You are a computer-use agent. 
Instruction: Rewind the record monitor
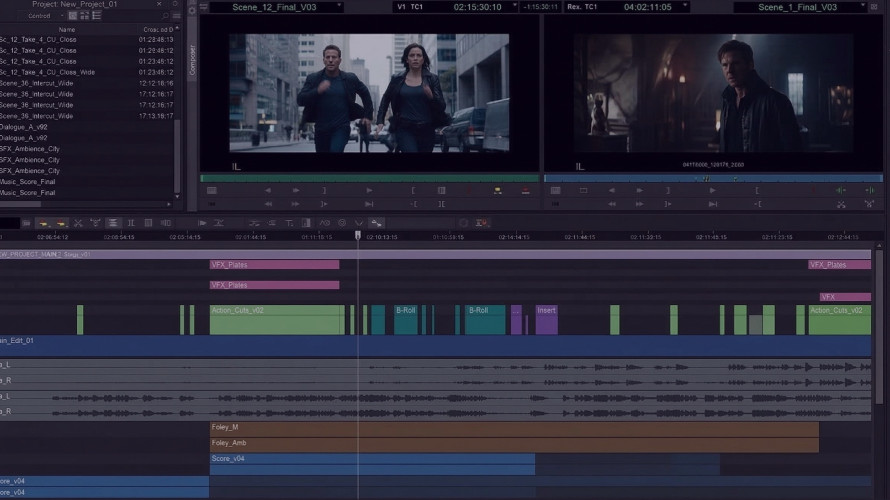tap(612, 204)
